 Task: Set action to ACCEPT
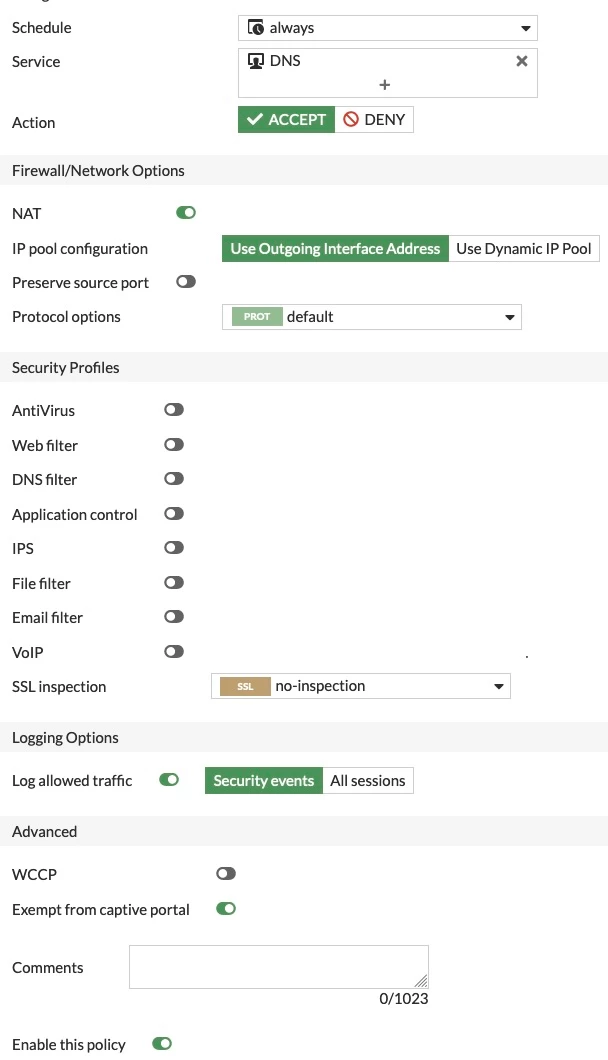[x=286, y=120]
